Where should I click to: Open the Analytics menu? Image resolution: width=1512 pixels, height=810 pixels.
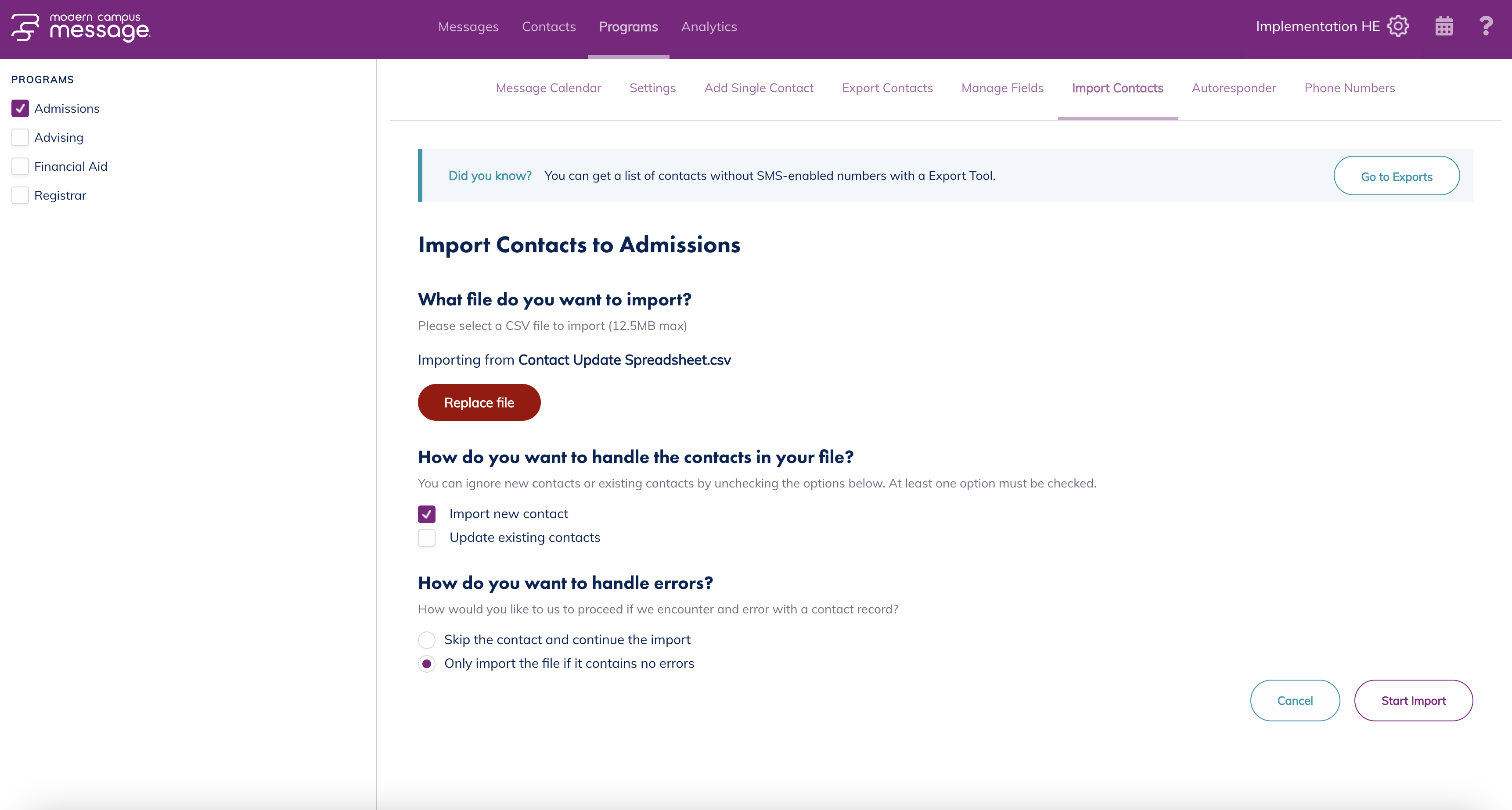coord(709,27)
